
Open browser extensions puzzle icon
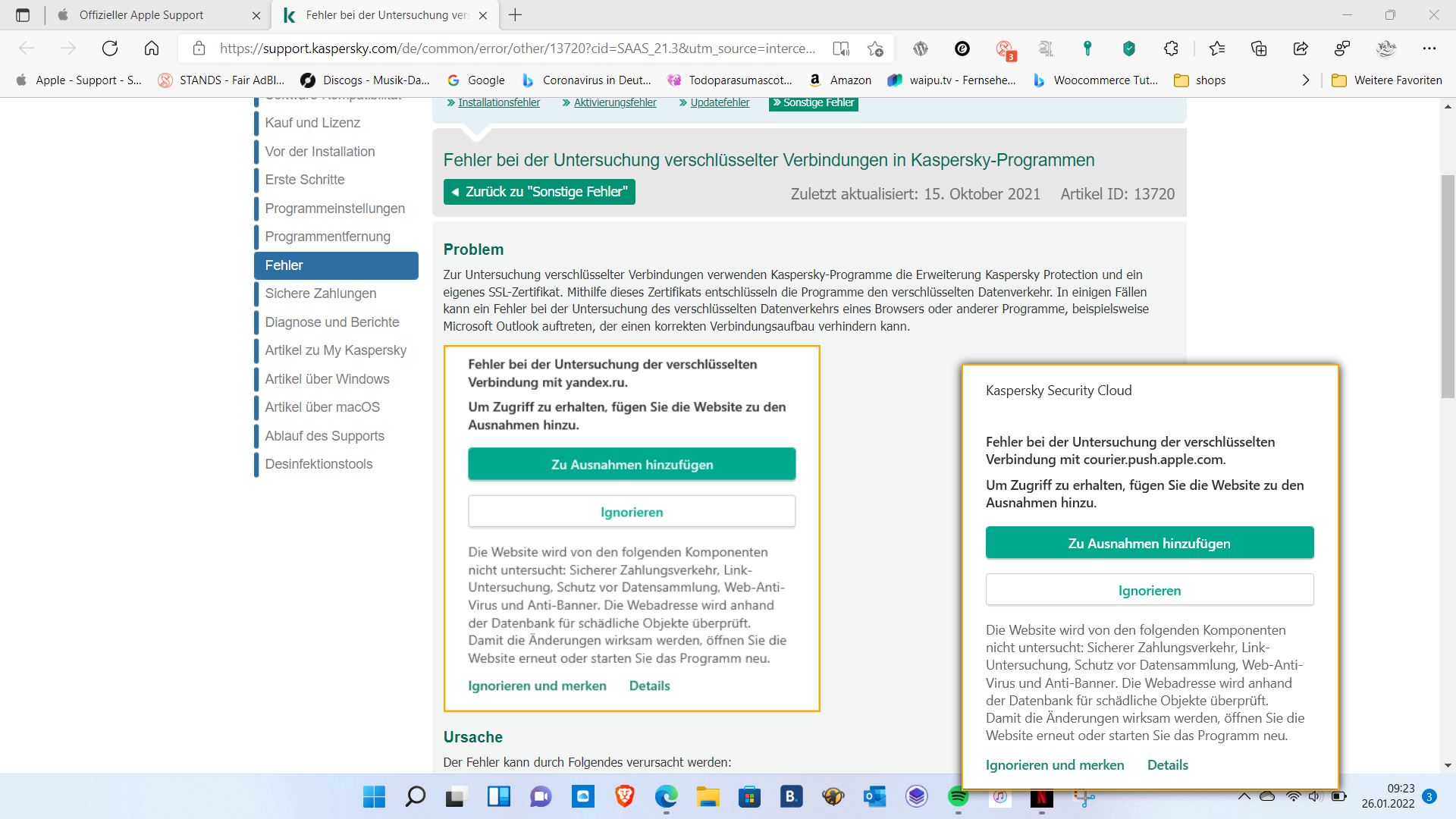(x=1171, y=49)
